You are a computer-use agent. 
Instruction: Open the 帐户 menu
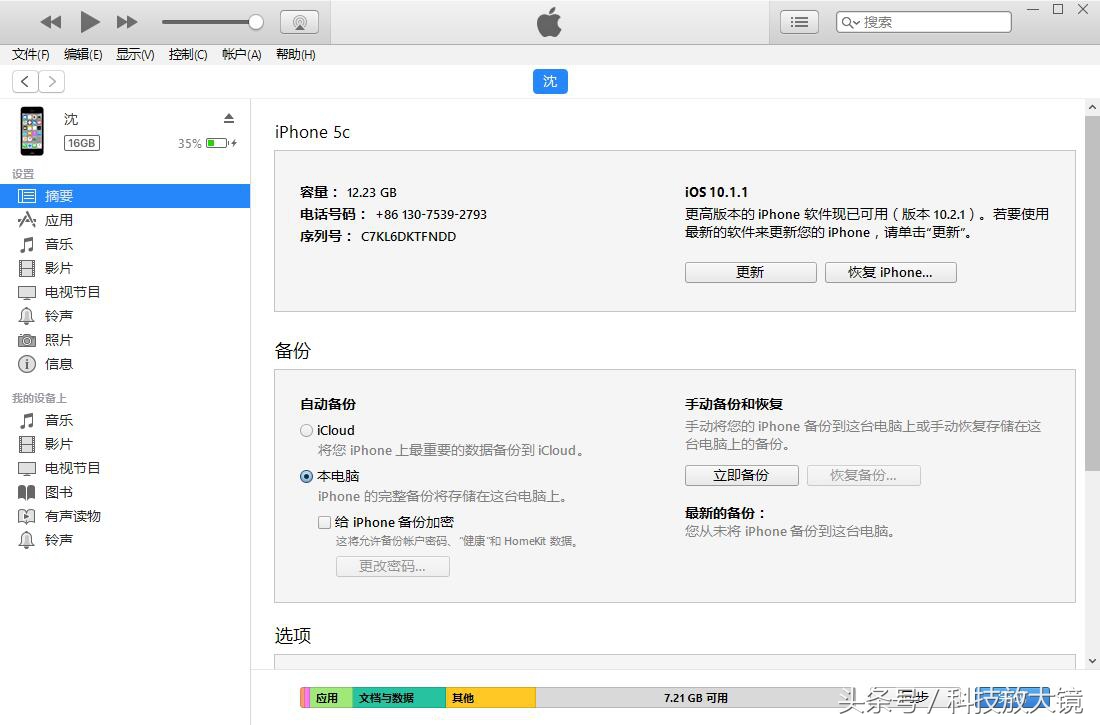coord(240,55)
